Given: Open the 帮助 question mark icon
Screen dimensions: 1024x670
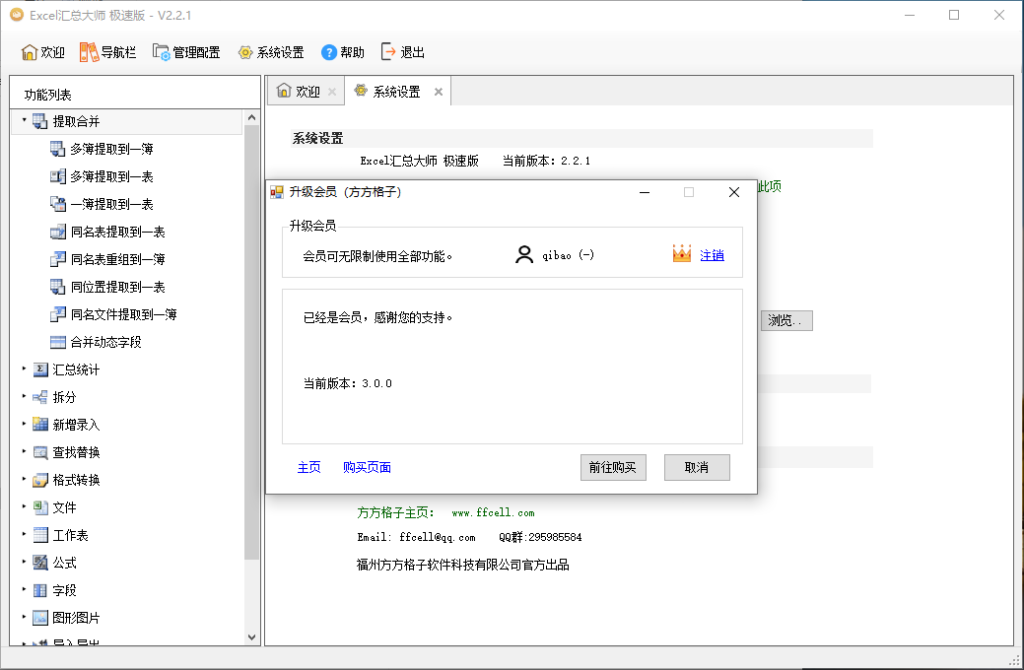Looking at the screenshot, I should pyautogui.click(x=329, y=52).
